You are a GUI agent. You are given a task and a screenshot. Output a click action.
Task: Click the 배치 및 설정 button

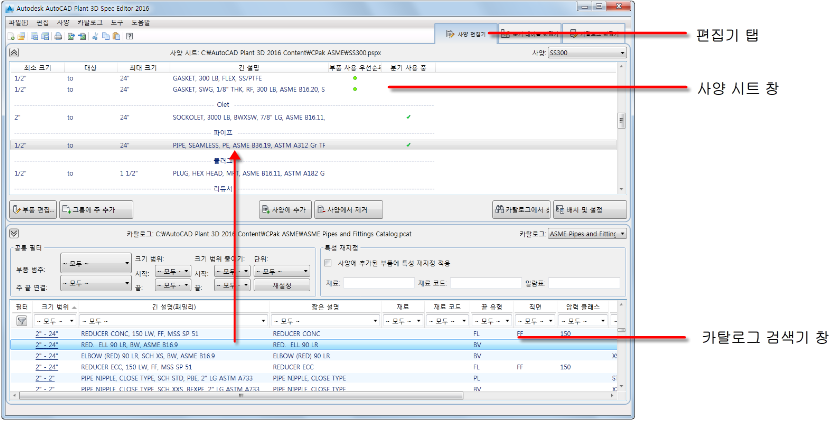pos(590,210)
